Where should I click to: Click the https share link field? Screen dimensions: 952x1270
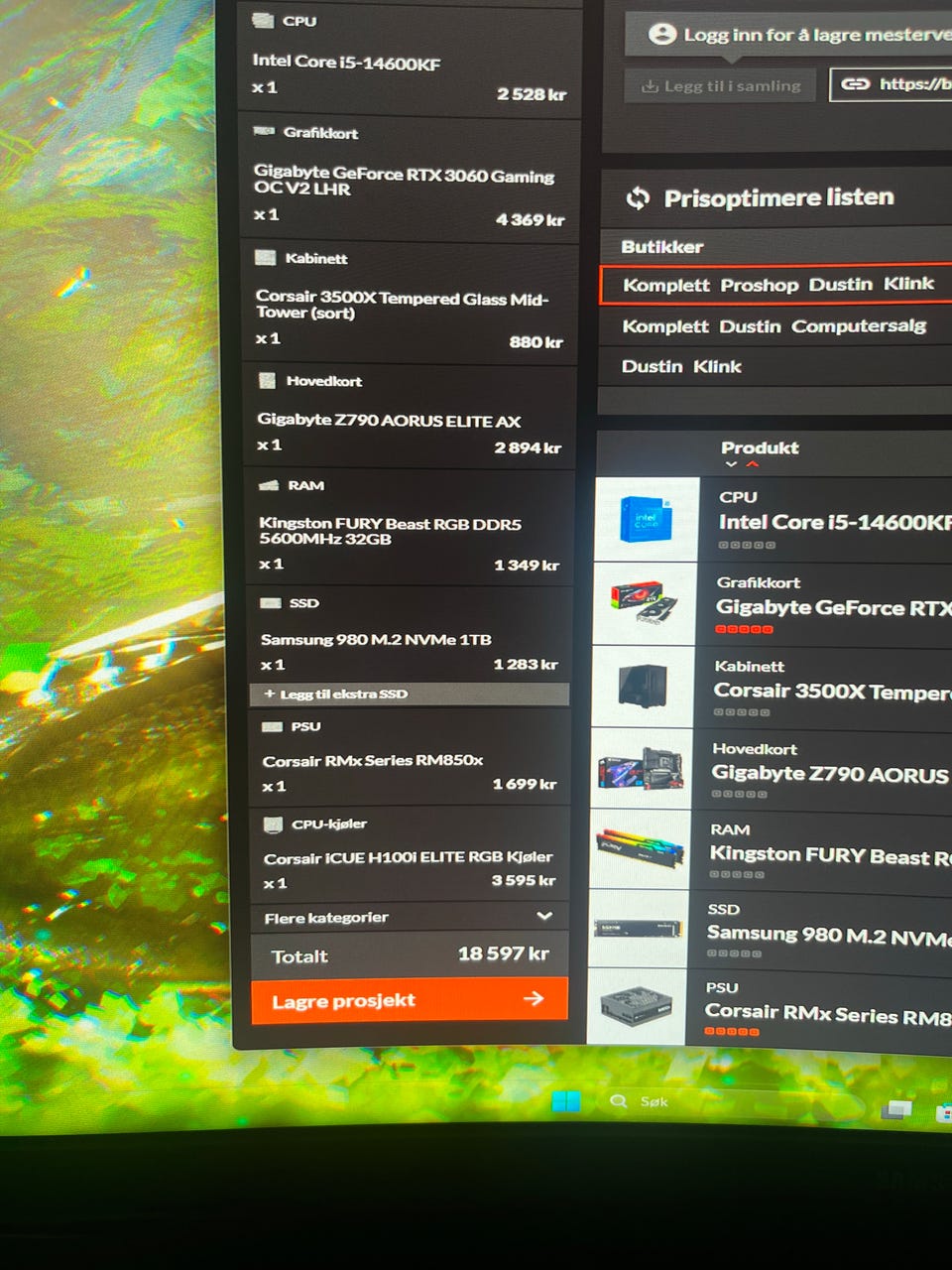coord(891,84)
